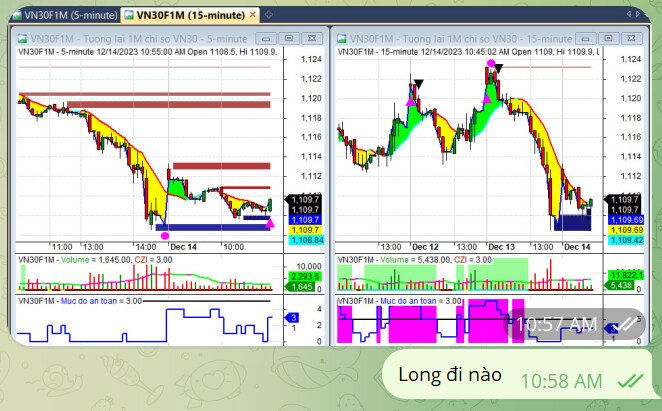Click the magenta up triangle near Dec 13
Viewport: 662px width, 411px height.
[487, 99]
